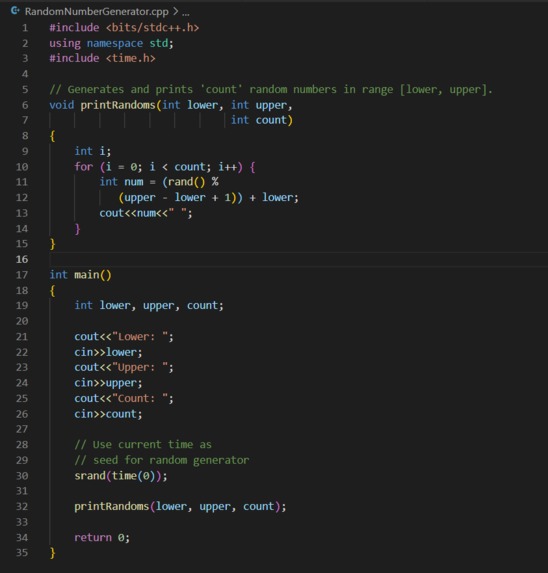The width and height of the screenshot is (548, 573).
Task: Click line number 1
Action: click(25, 28)
